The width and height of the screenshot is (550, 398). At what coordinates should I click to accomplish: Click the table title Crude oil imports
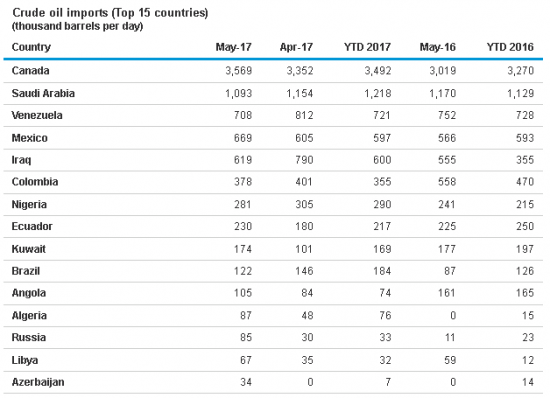60,13
